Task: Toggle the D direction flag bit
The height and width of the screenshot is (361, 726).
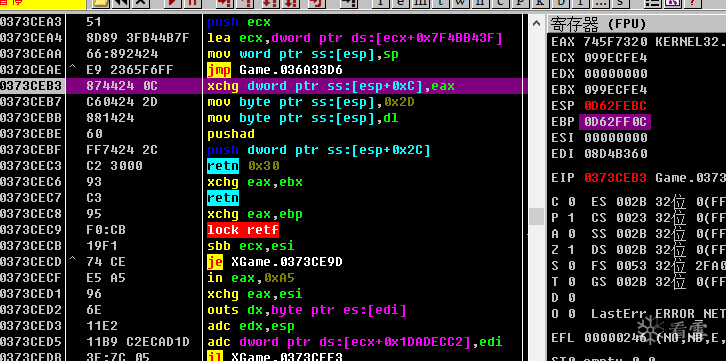Action: 572,298
